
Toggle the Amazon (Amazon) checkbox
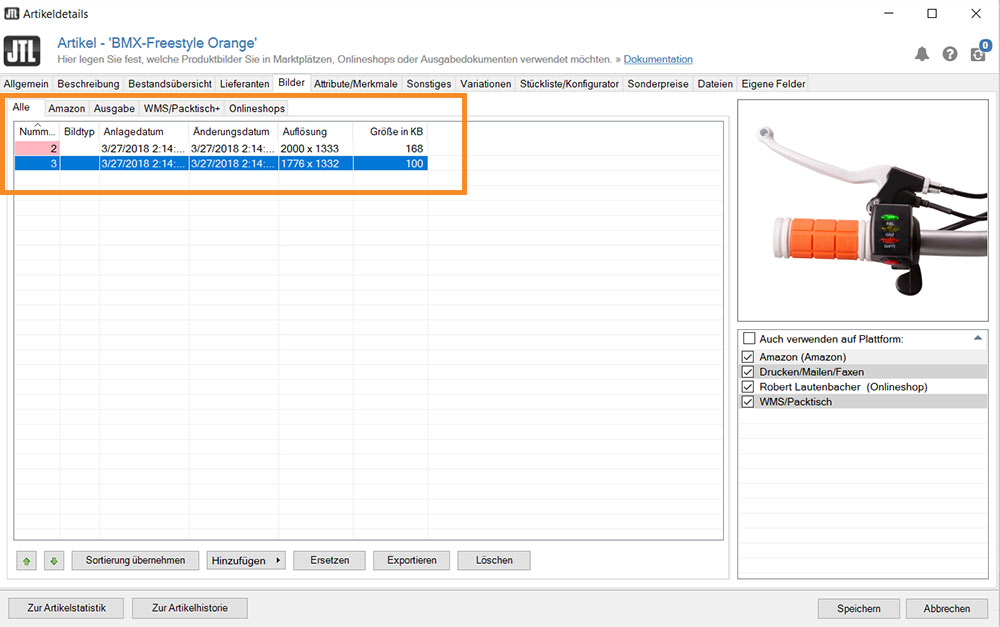[x=748, y=357]
